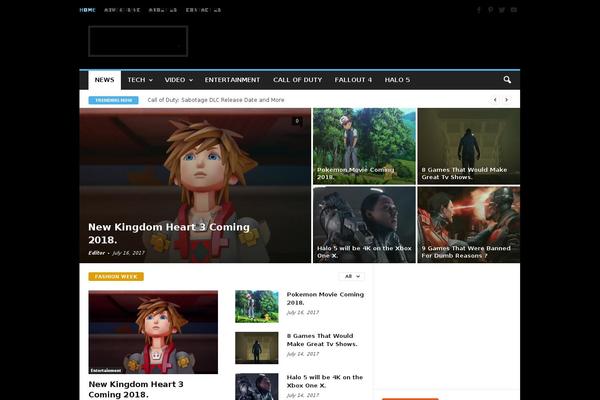Select the NEWS tab
Image resolution: width=600 pixels, height=400 pixels.
point(104,80)
